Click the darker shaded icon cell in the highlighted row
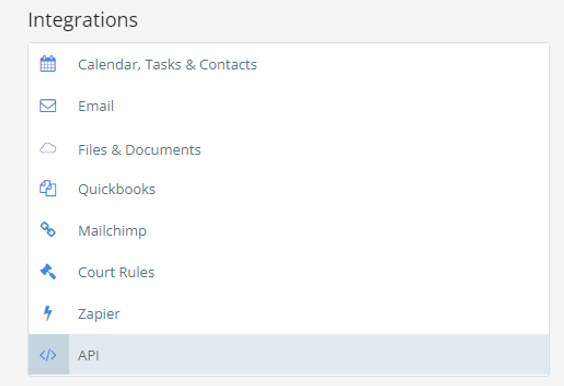The image size is (564, 386). click(x=49, y=355)
